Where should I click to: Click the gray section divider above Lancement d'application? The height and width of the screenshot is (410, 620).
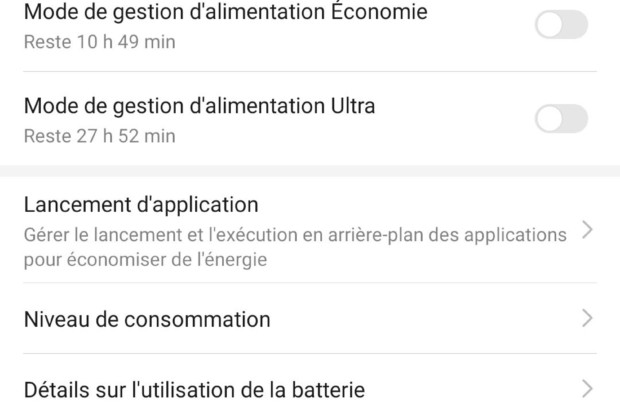(x=310, y=170)
